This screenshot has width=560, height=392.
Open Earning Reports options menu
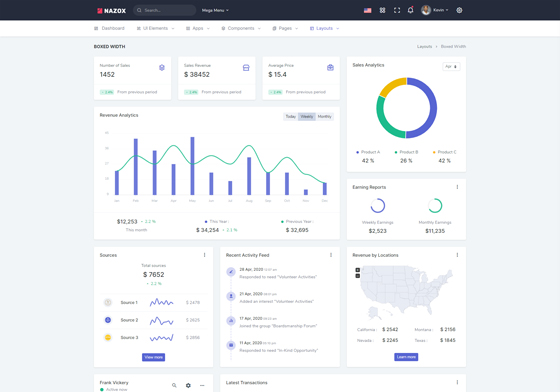[x=457, y=187]
